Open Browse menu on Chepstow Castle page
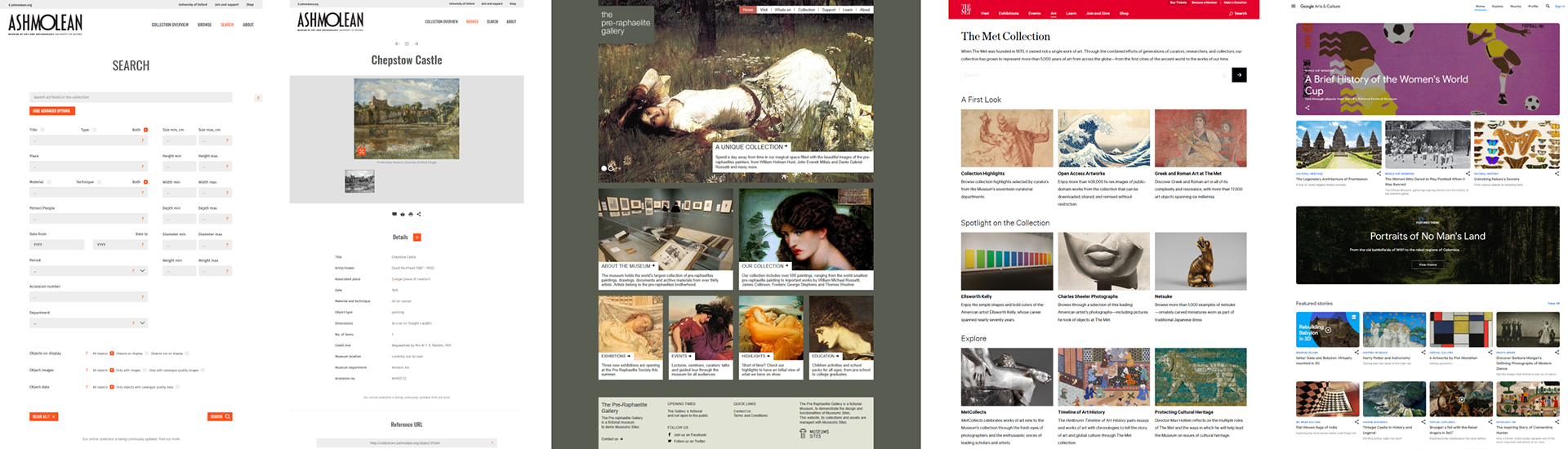Screen dimensions: 1568x449 pyautogui.click(x=472, y=21)
